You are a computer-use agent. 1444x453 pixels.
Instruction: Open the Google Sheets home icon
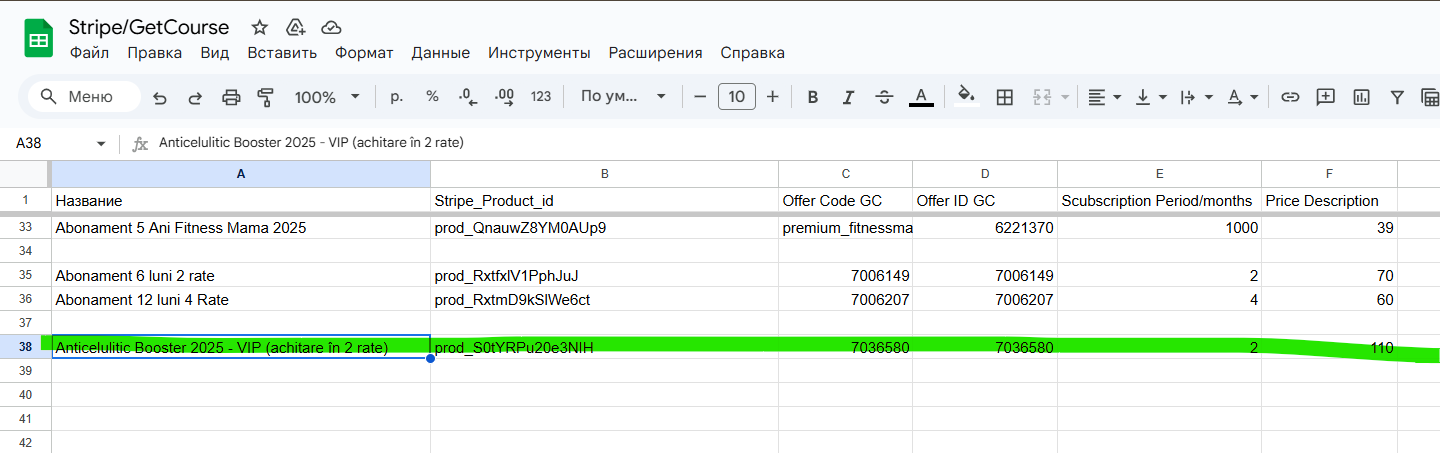[x=38, y=40]
